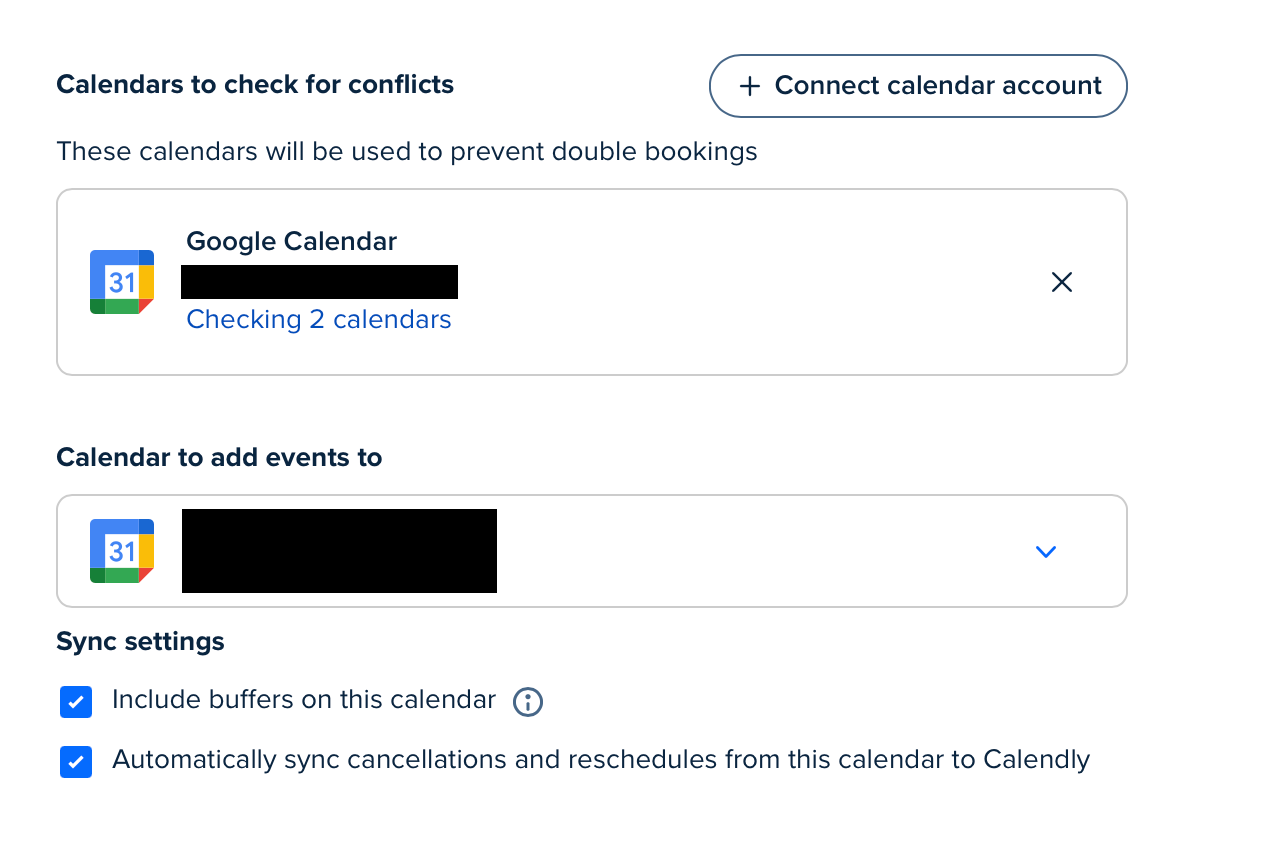Click the Google Calendar icon in the conflicts card
The image size is (1262, 842).
(122, 282)
